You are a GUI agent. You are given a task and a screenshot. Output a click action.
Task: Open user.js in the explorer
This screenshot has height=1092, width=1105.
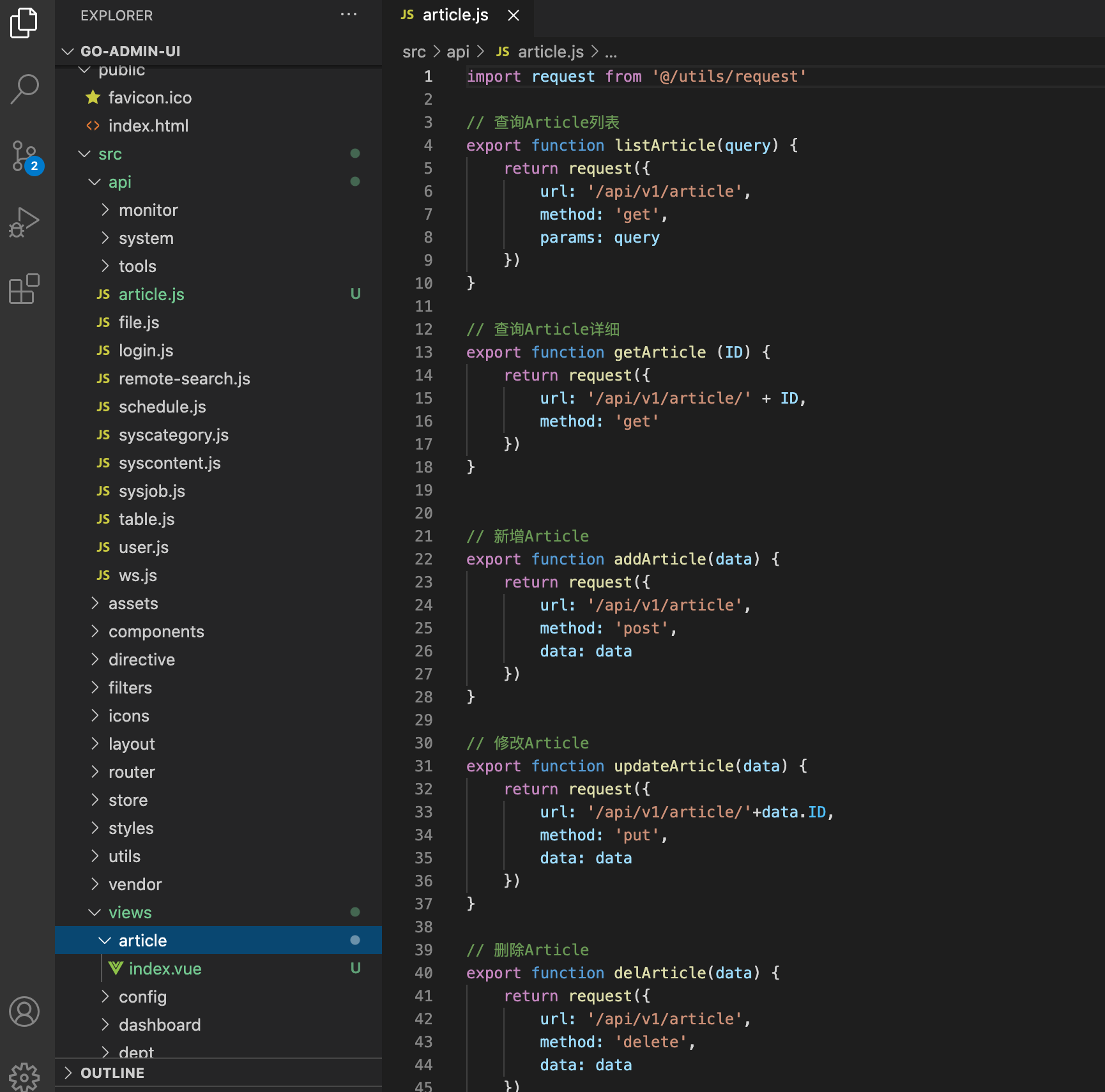pyautogui.click(x=218, y=547)
